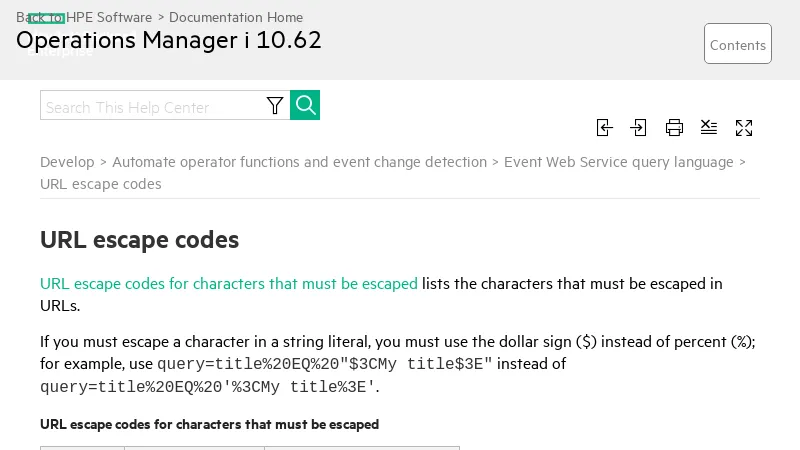The image size is (800, 450).
Task: Click the remove search highlighting icon
Action: (x=709, y=127)
